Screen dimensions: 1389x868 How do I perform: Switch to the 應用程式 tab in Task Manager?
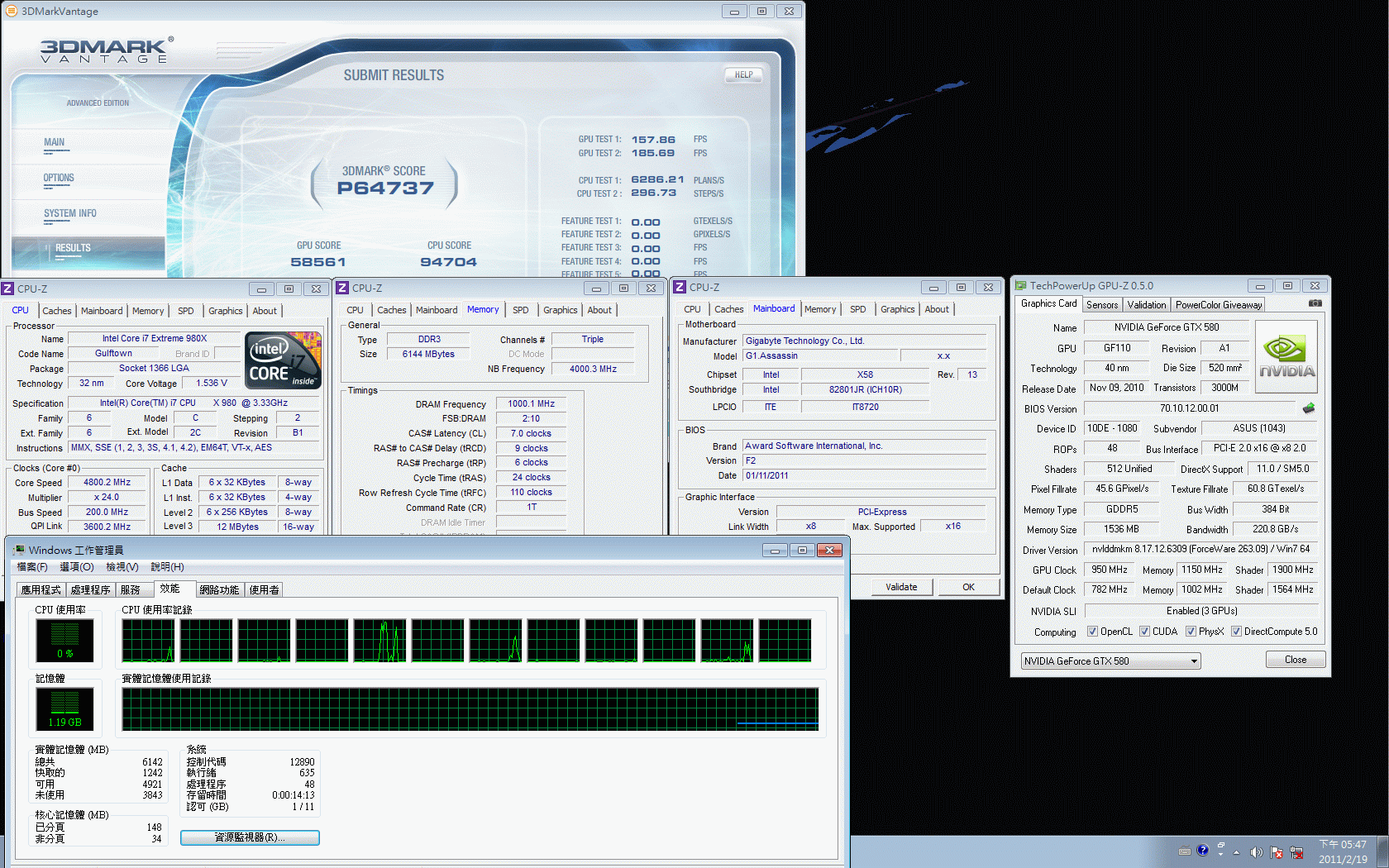[41, 589]
